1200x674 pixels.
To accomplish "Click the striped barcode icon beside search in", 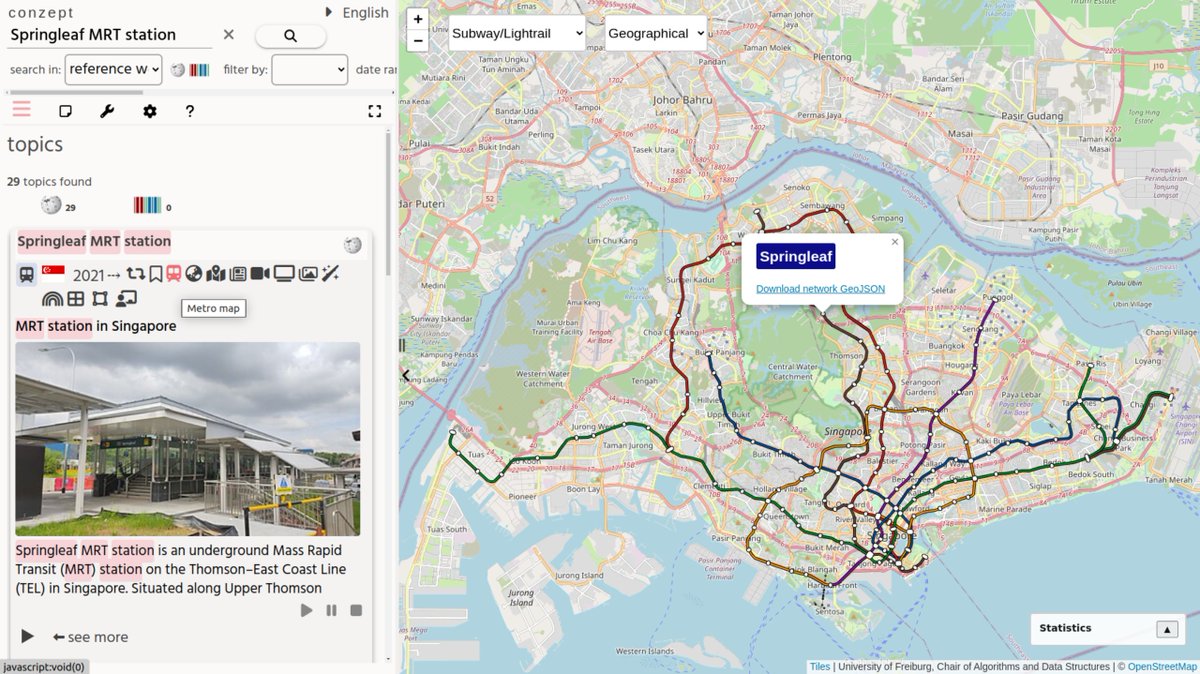I will point(200,70).
